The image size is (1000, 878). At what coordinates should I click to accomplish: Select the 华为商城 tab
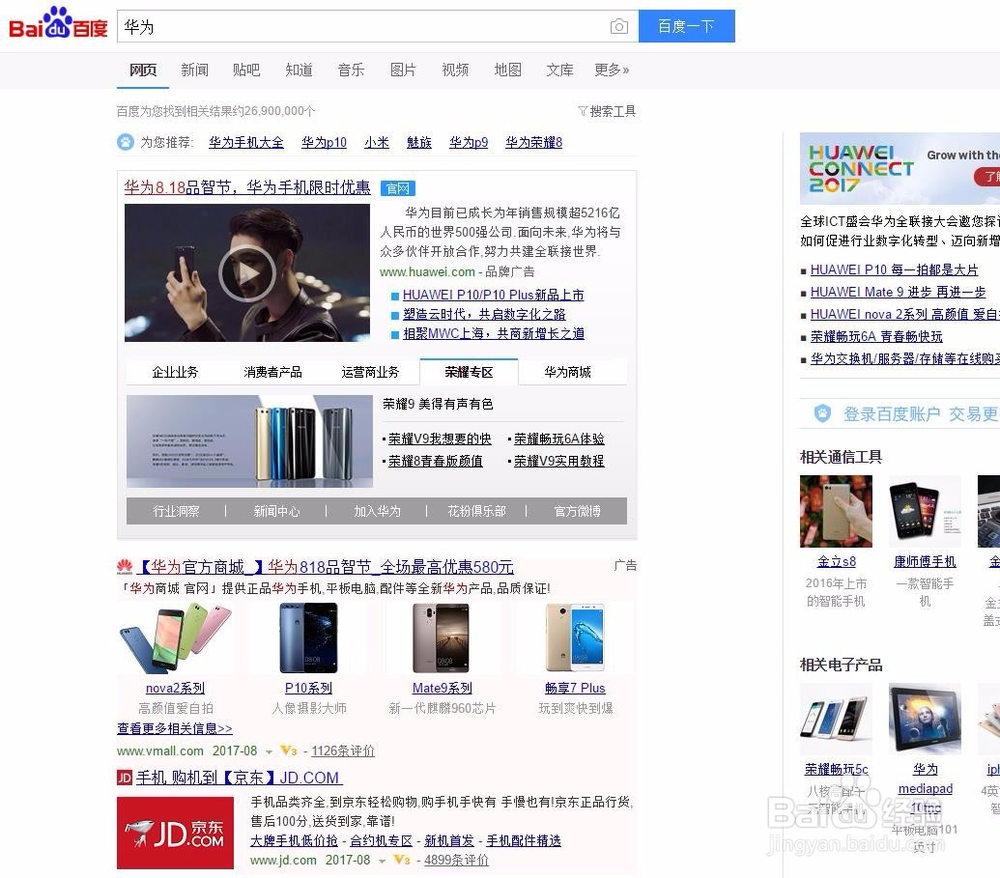568,372
